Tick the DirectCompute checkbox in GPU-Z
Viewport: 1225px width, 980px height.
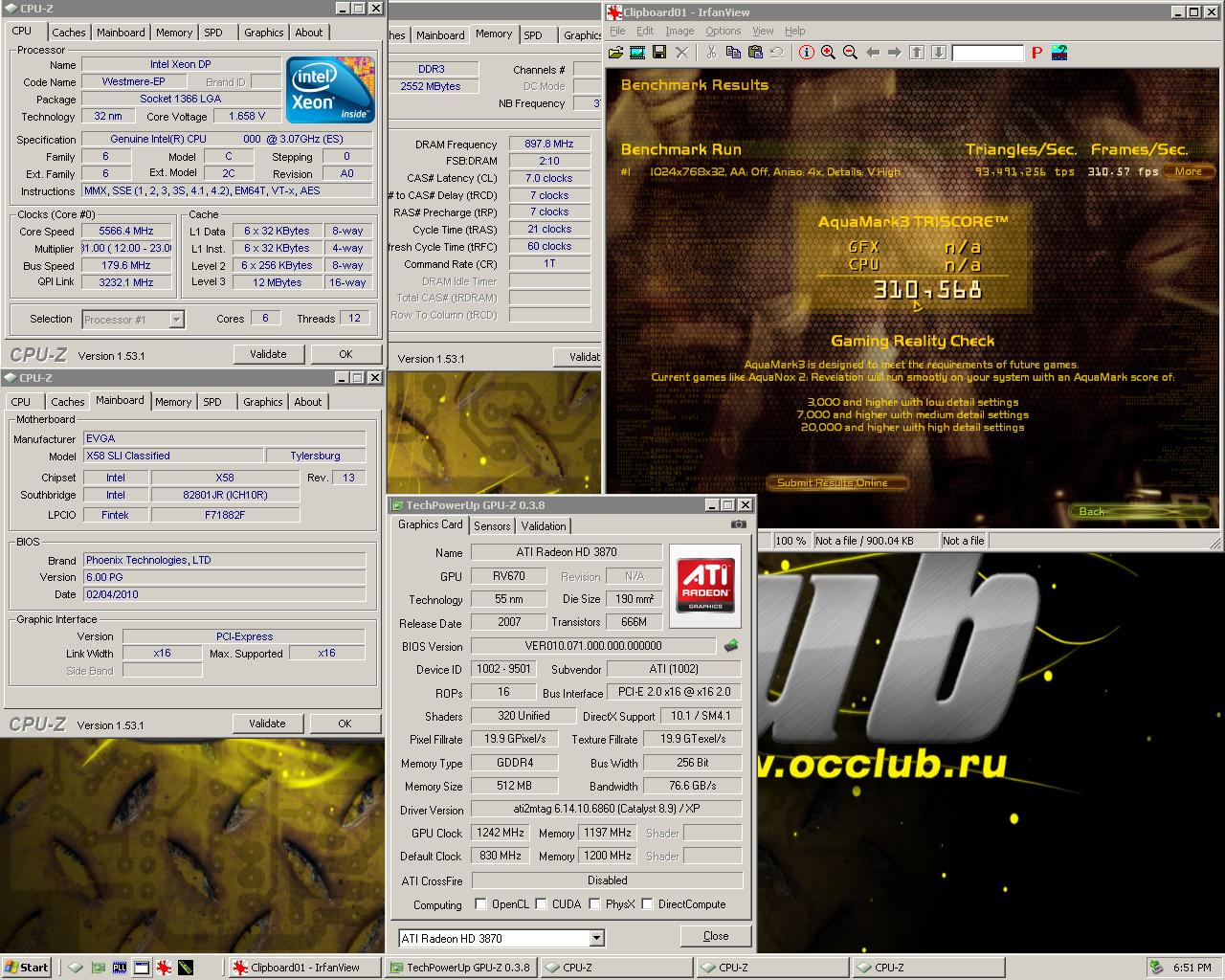[648, 904]
